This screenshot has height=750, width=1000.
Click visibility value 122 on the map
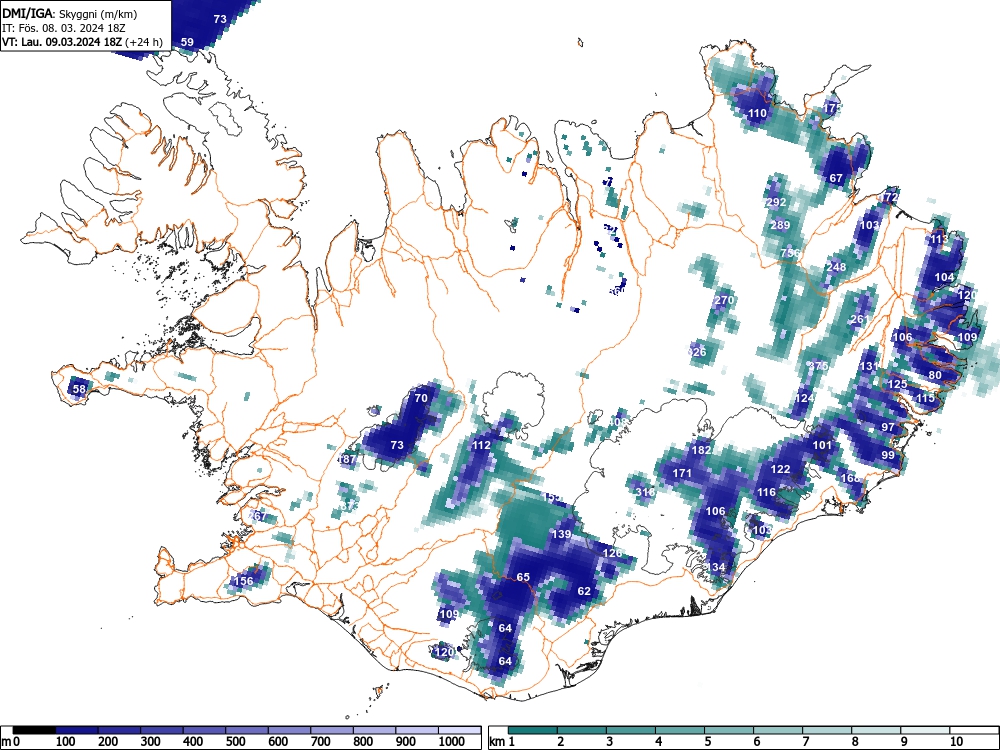781,469
